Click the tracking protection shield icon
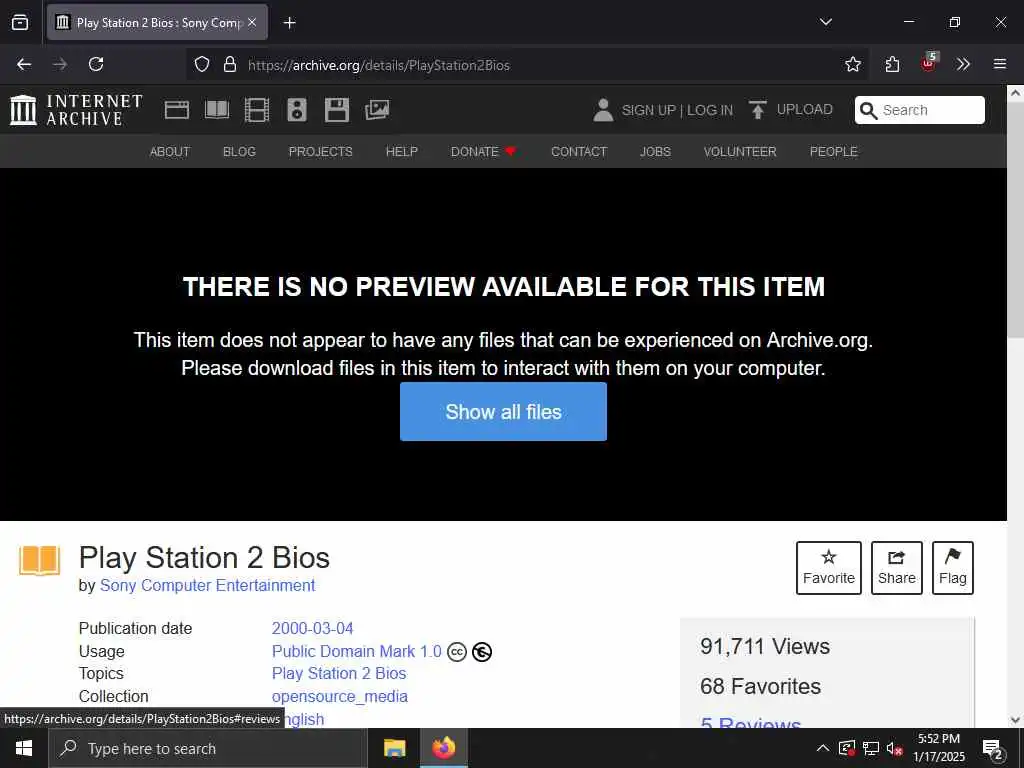The width and height of the screenshot is (1024, 768). [x=202, y=64]
